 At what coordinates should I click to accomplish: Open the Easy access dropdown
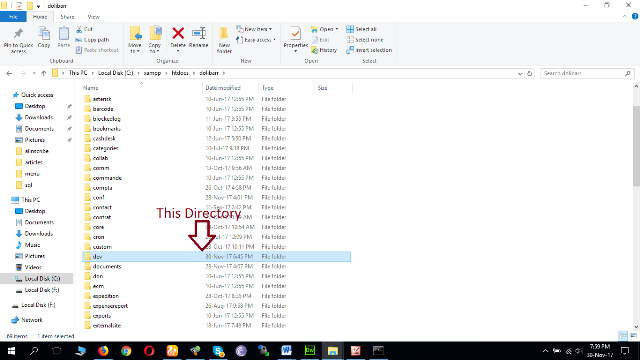click(256, 40)
